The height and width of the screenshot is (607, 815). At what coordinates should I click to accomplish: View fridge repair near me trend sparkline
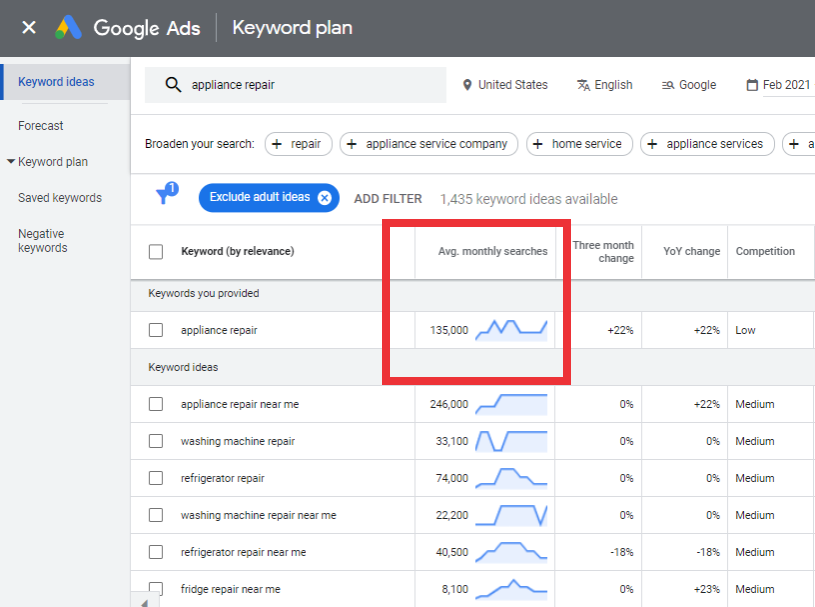pos(511,589)
